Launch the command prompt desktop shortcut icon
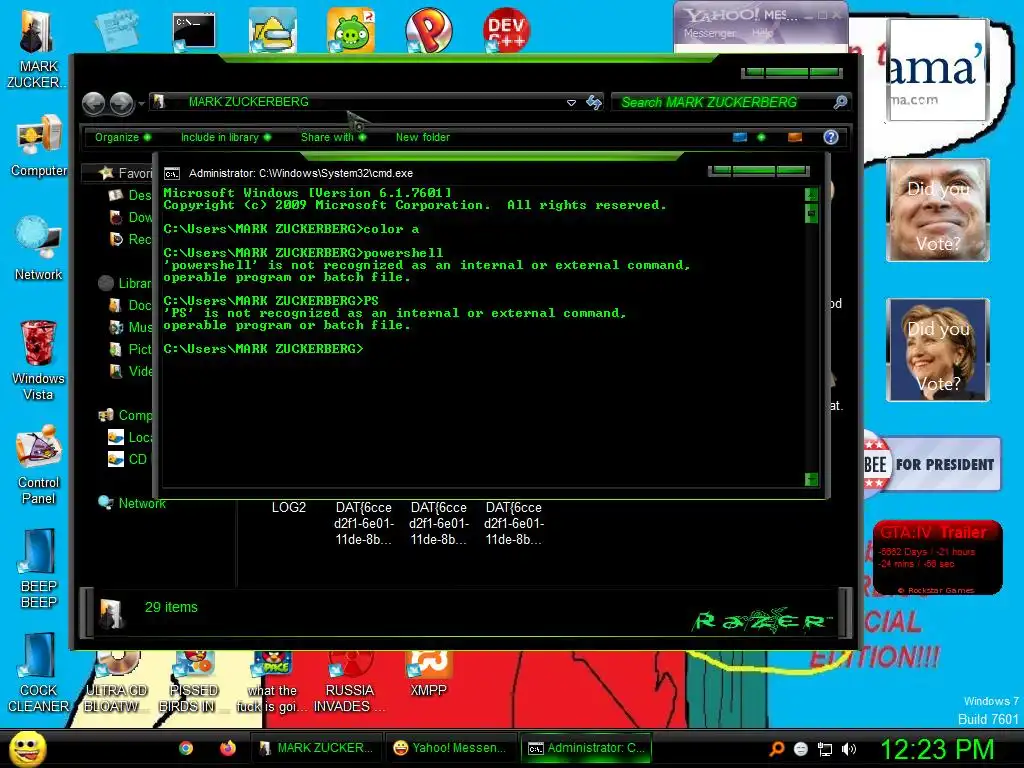The width and height of the screenshot is (1024, 768). tap(193, 31)
